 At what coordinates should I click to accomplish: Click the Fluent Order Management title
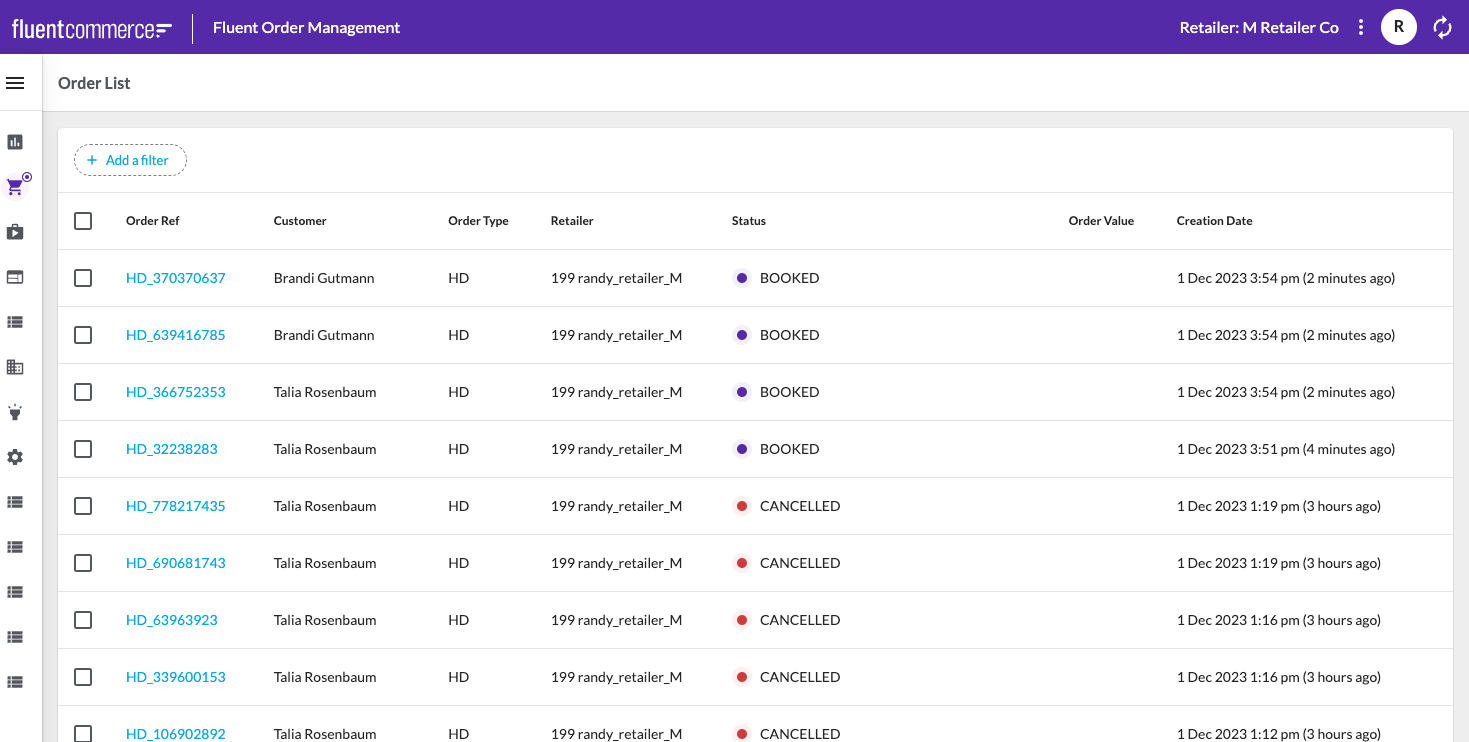306,27
